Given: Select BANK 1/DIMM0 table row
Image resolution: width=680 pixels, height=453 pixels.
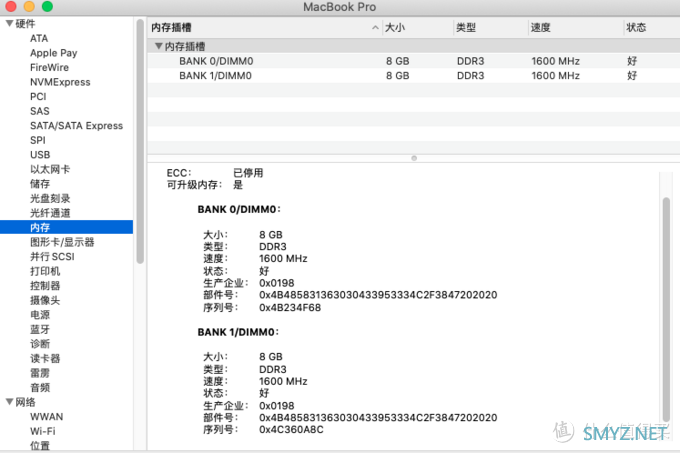Looking at the screenshot, I should point(414,75).
